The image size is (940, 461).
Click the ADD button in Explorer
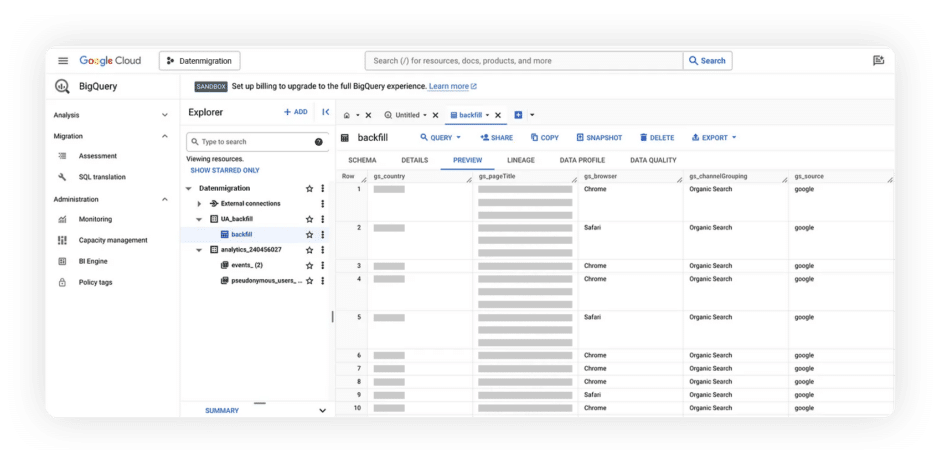pos(296,112)
